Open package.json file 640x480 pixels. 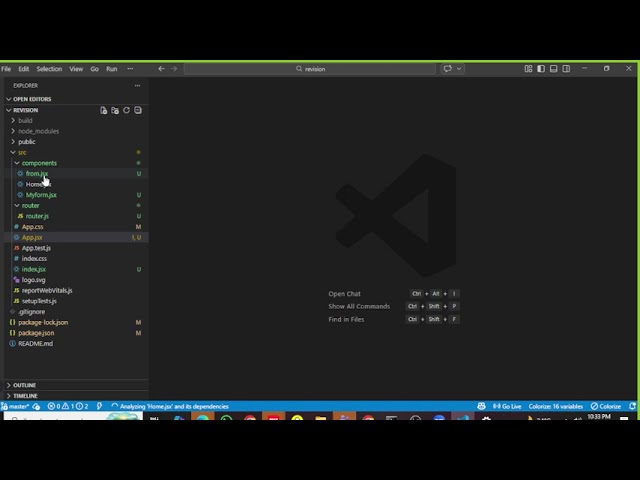(76, 333)
